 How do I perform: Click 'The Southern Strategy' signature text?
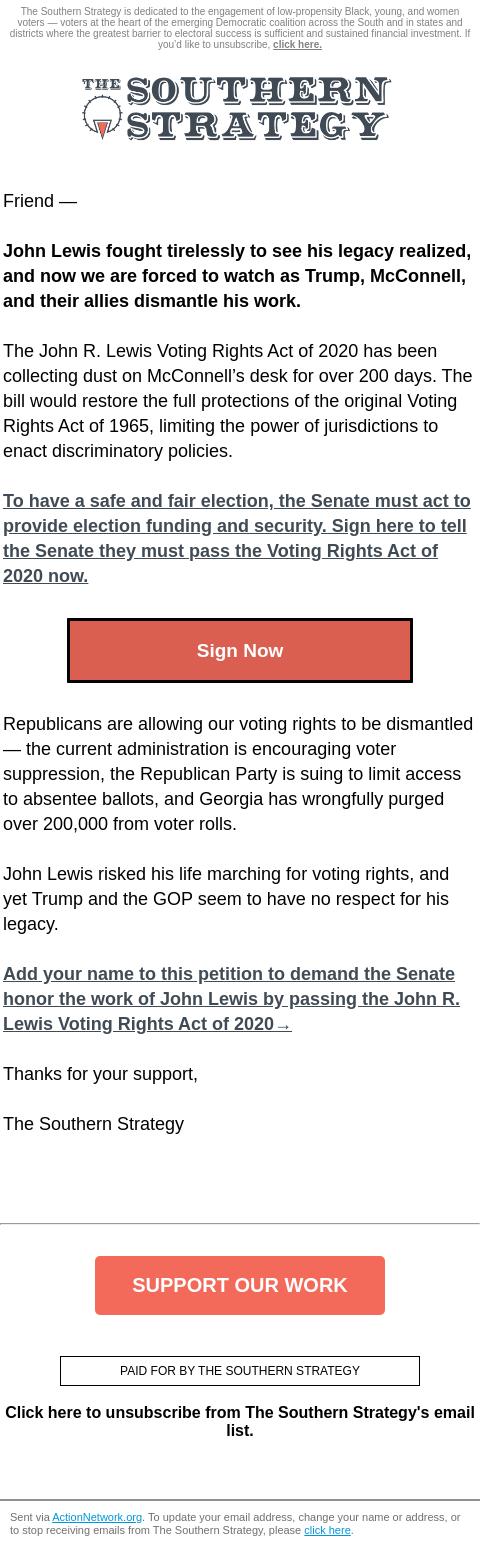(x=93, y=1124)
